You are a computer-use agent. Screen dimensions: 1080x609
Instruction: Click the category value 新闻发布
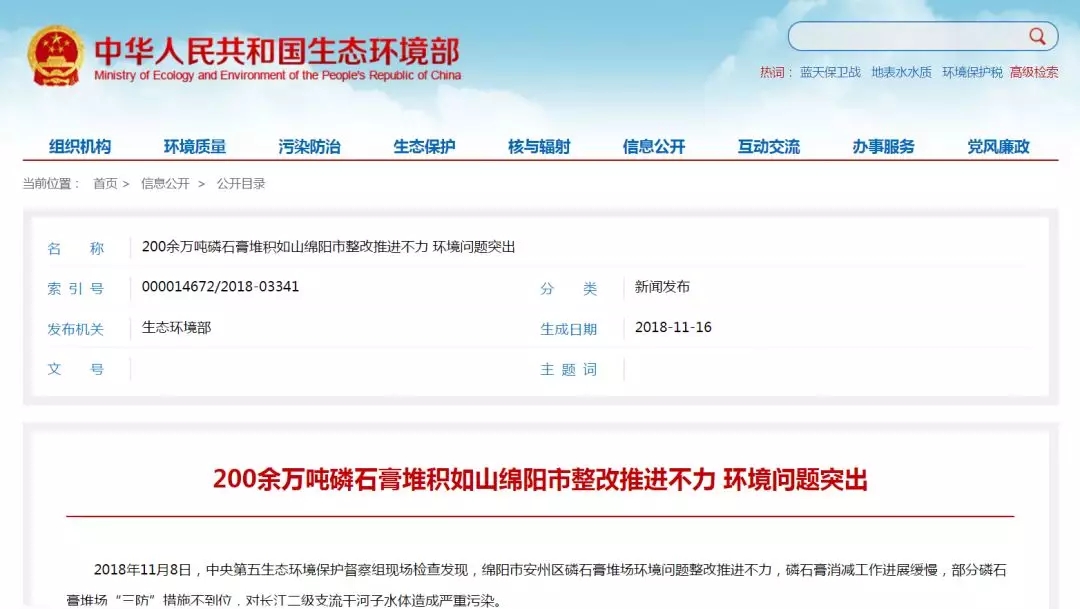662,287
